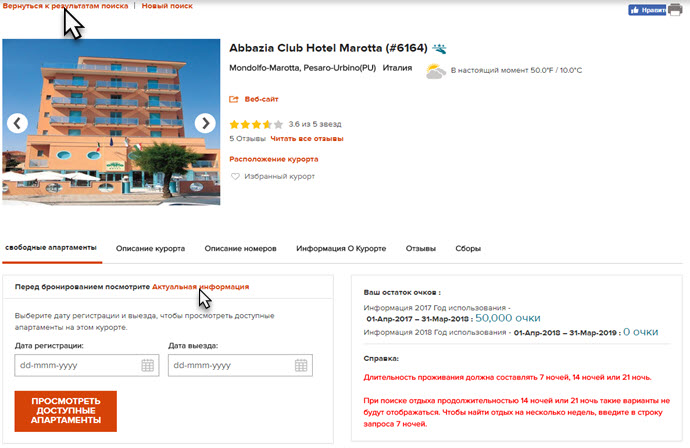Click the Новый поиск link
The width and height of the screenshot is (690, 448).
click(x=167, y=6)
